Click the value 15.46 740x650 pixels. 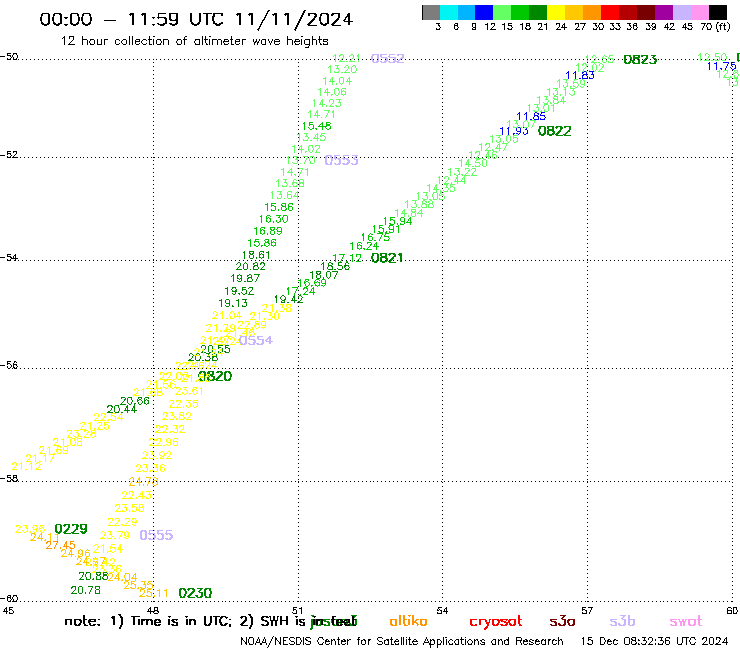pos(317,126)
